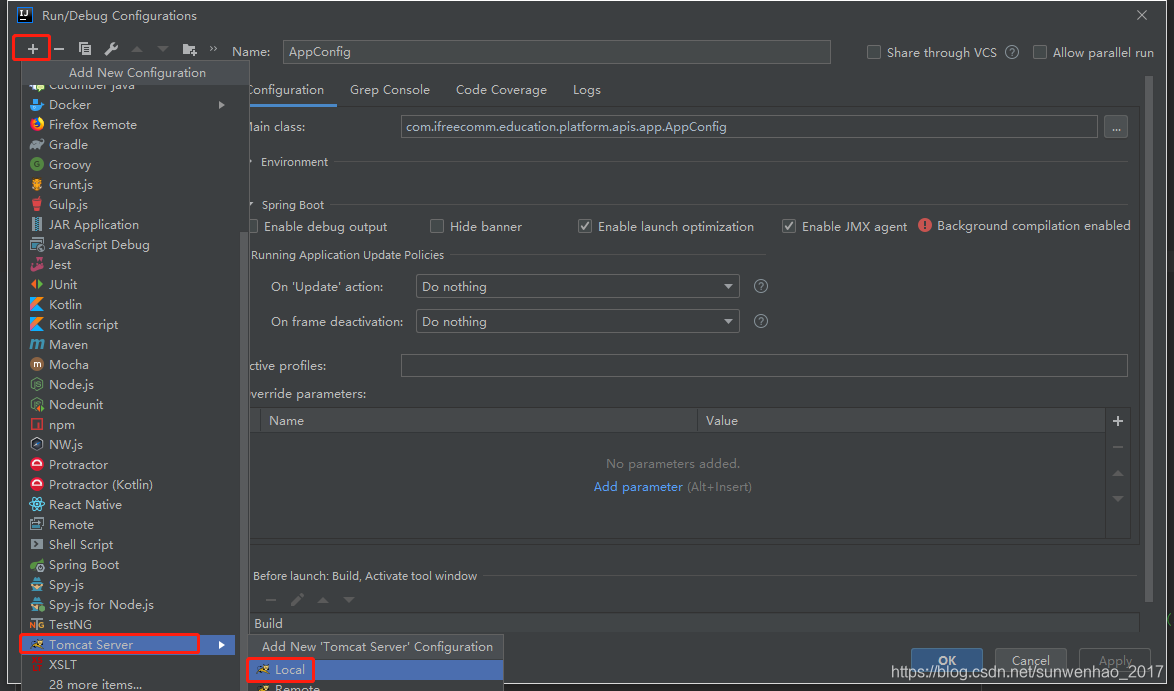Click the toolbar more chevrons icon
The width and height of the screenshot is (1174, 691).
(213, 49)
